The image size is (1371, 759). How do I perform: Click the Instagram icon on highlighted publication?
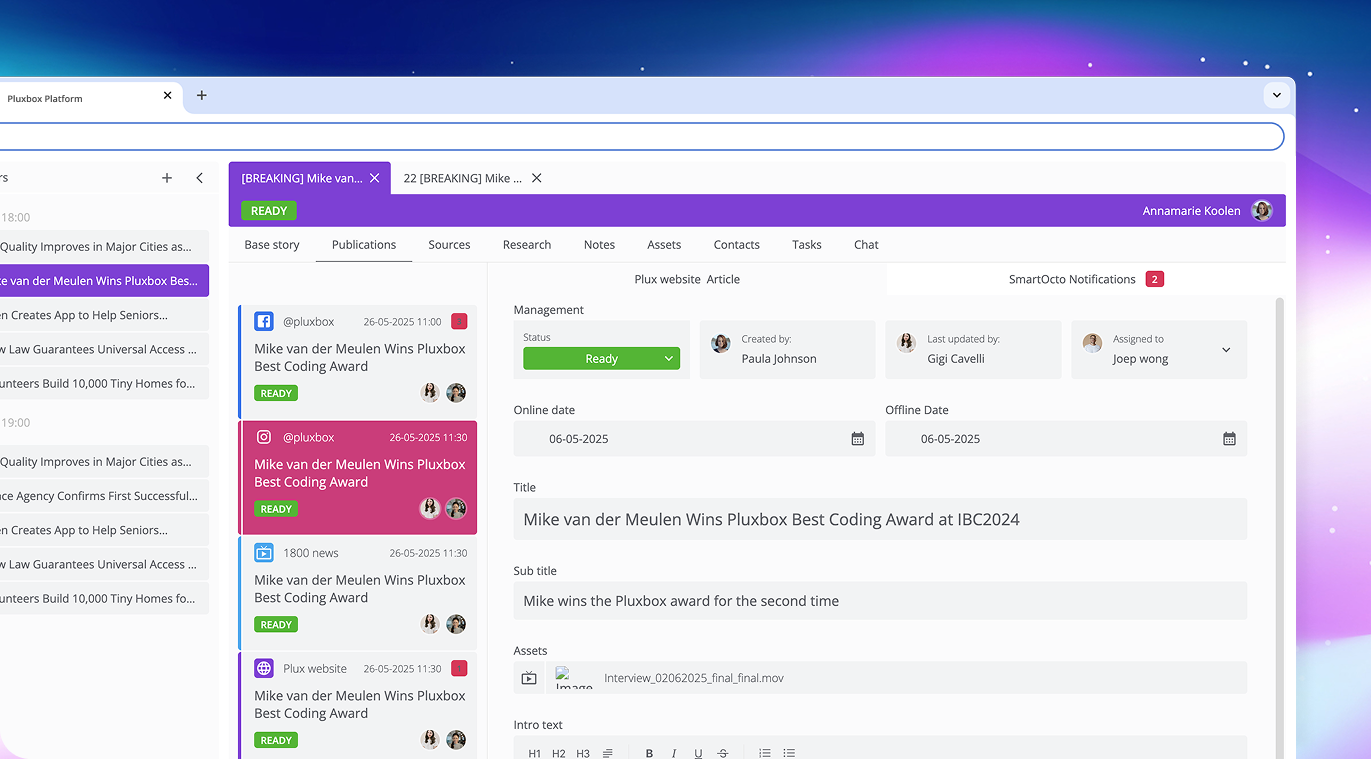pyautogui.click(x=264, y=437)
